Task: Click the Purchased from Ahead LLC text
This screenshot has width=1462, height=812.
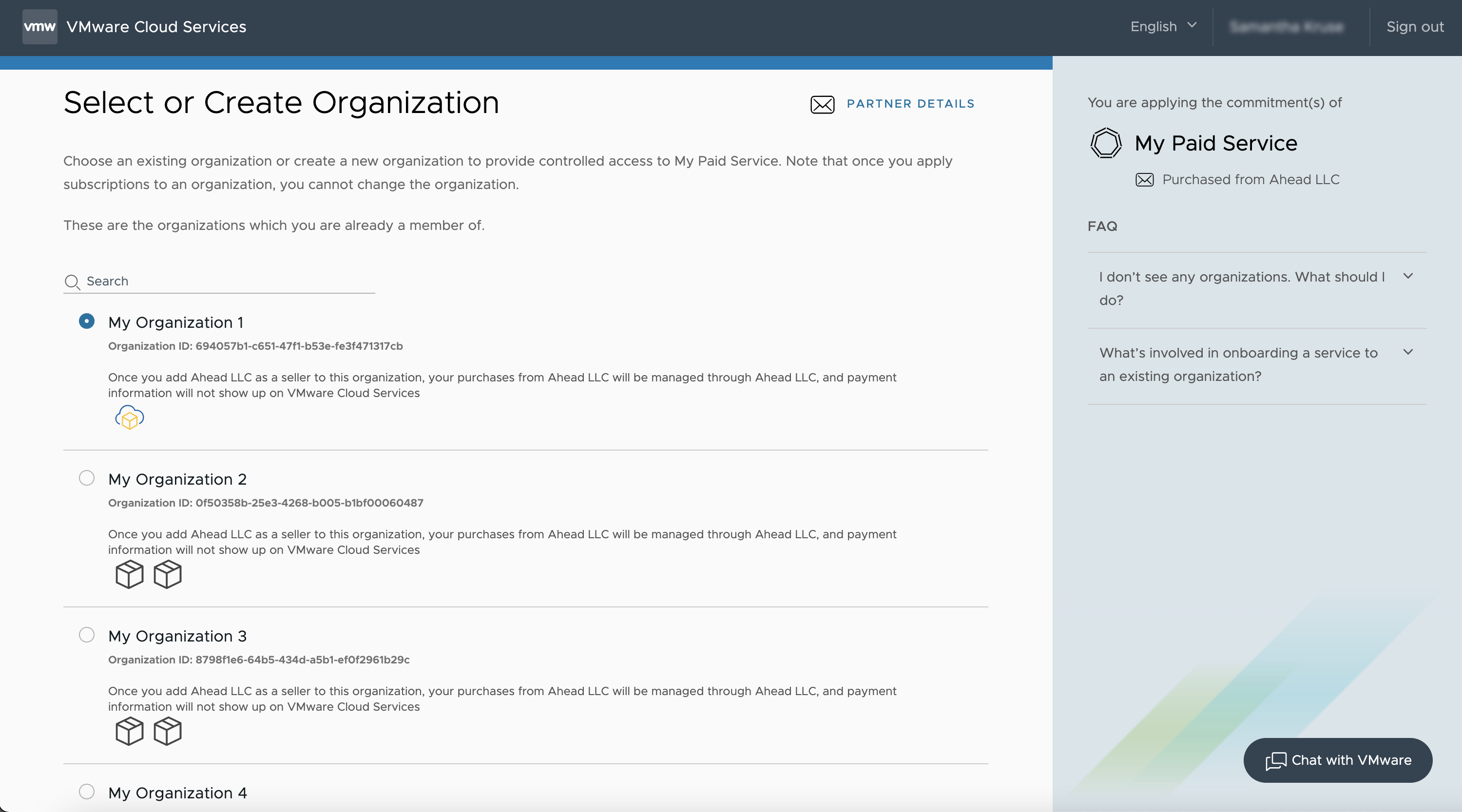Action: point(1251,180)
